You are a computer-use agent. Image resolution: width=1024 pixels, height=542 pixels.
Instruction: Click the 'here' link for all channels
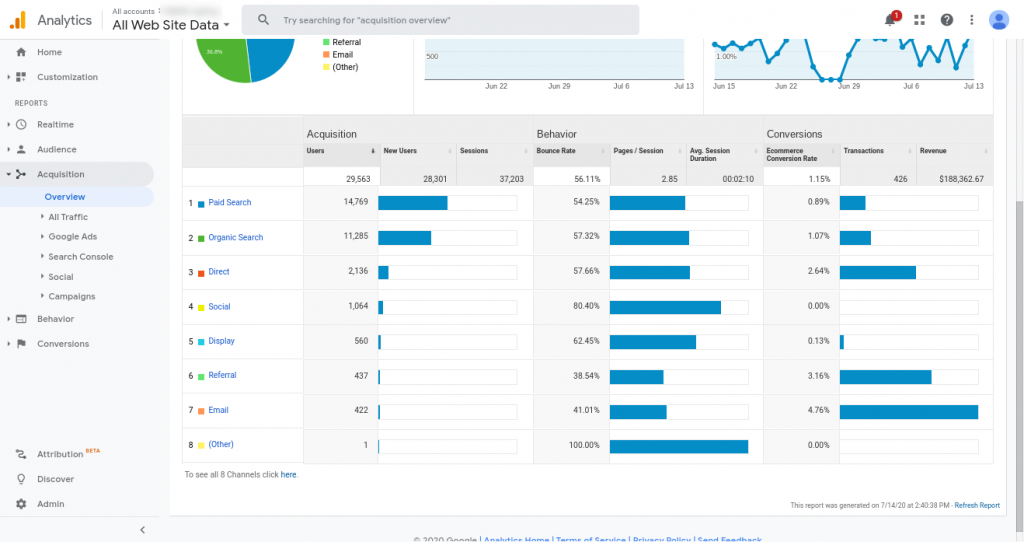click(288, 475)
